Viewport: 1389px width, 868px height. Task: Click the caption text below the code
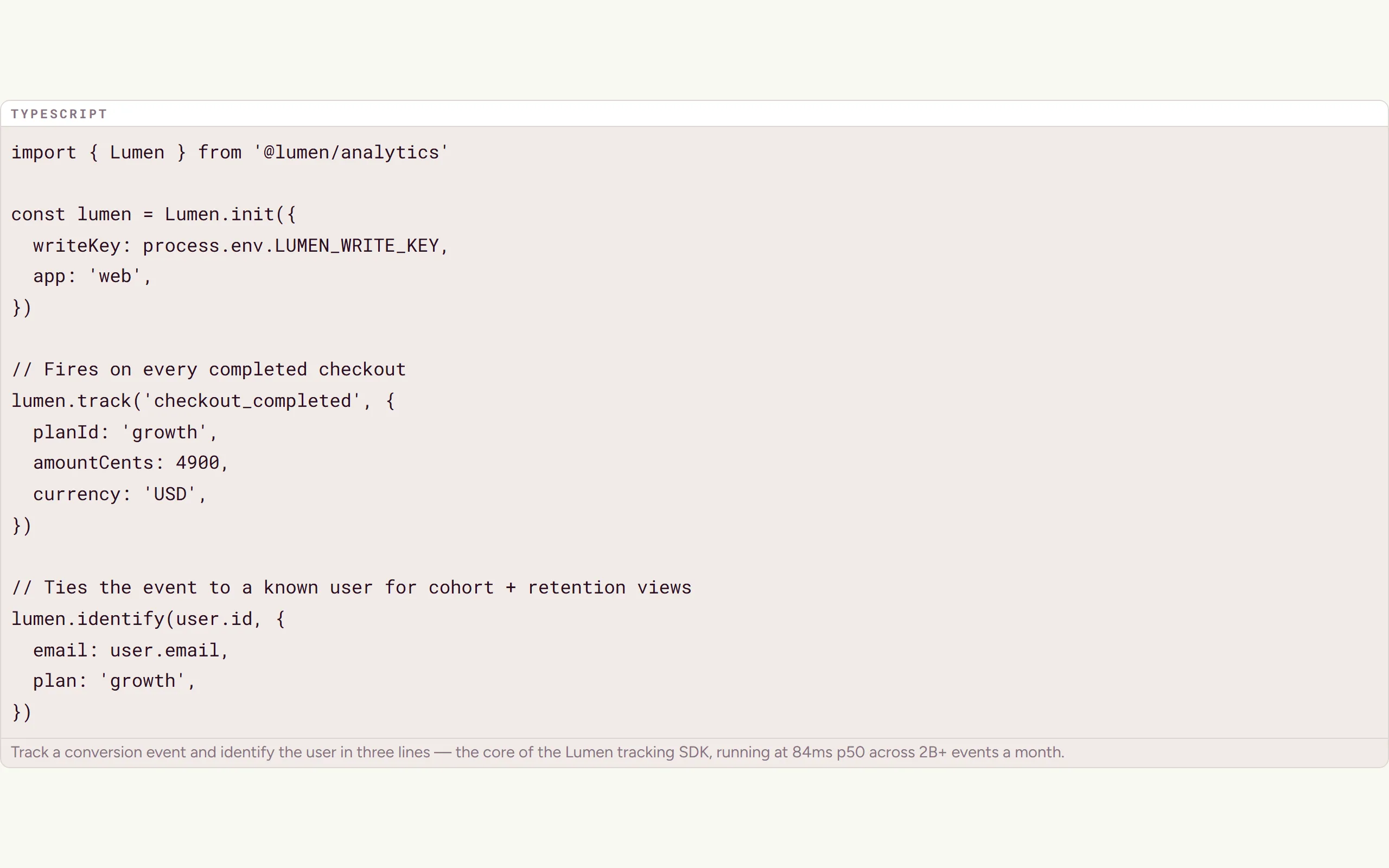point(537,752)
